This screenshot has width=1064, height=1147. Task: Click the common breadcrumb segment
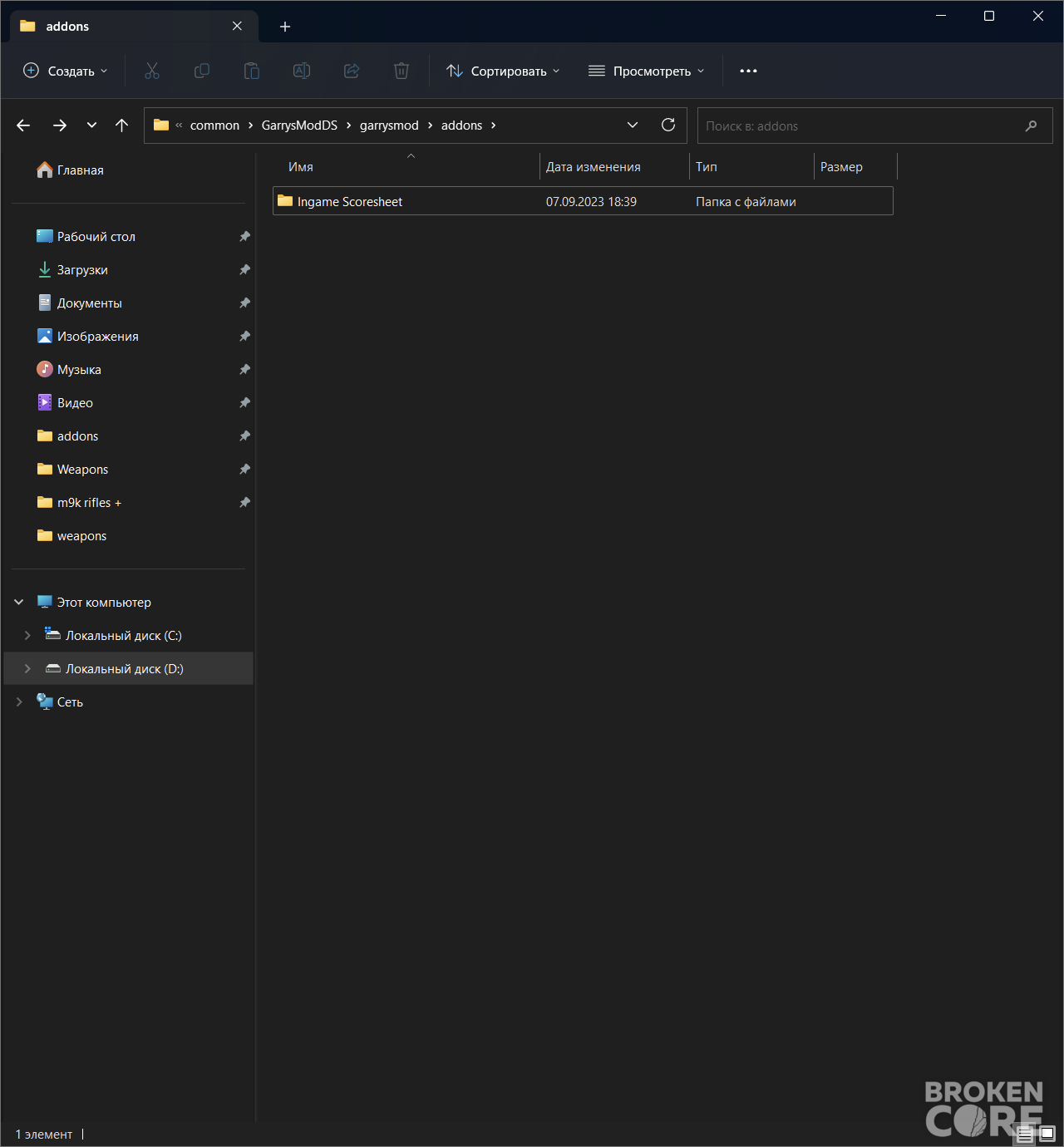214,126
